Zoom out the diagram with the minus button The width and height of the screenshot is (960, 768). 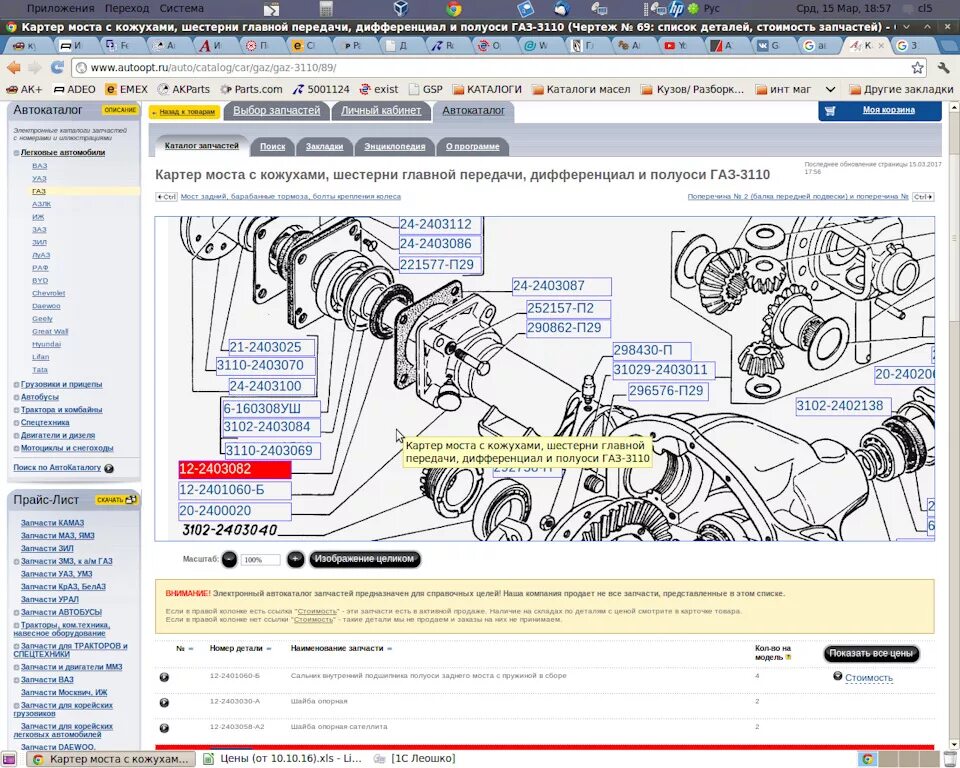(x=229, y=559)
